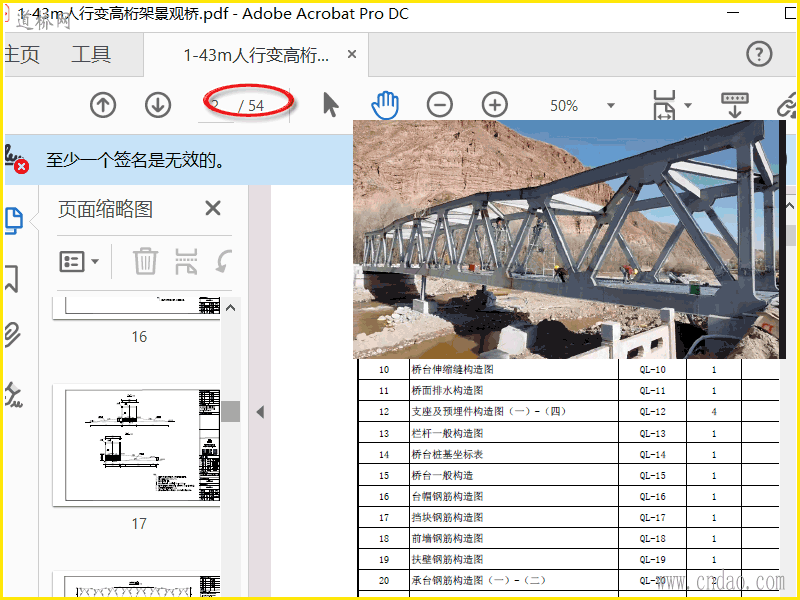Click drawing number QL-15 cell
This screenshot has width=800, height=600.
click(x=653, y=475)
